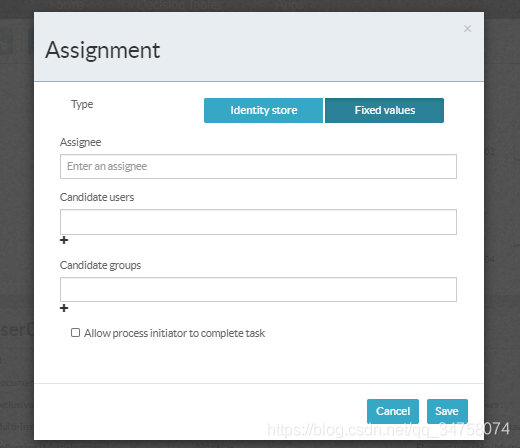Add another candidate user with the plus icon
The image size is (520, 448).
pyautogui.click(x=64, y=240)
